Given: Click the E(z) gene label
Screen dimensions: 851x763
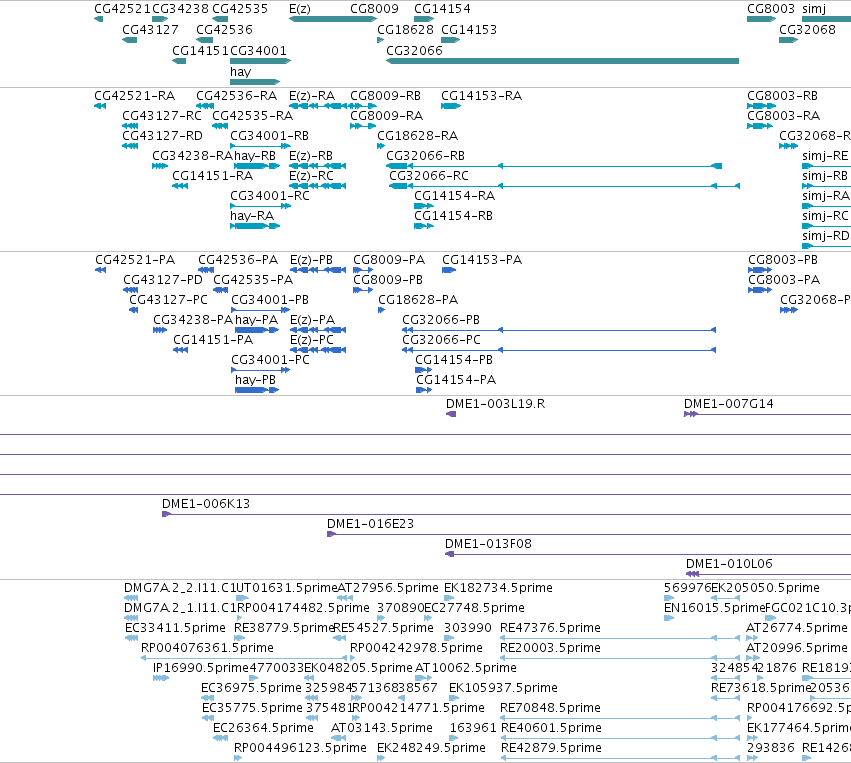Looking at the screenshot, I should pyautogui.click(x=300, y=9).
